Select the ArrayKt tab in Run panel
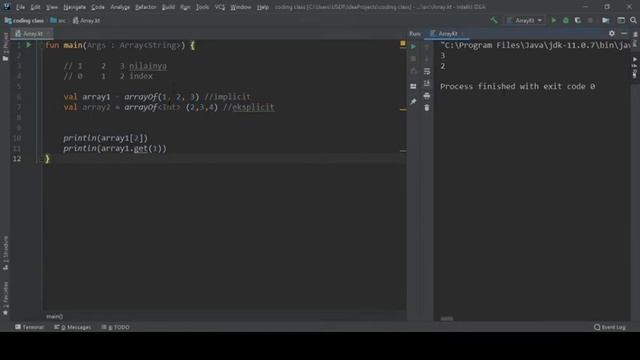Image resolution: width=640 pixels, height=360 pixels. pos(446,33)
